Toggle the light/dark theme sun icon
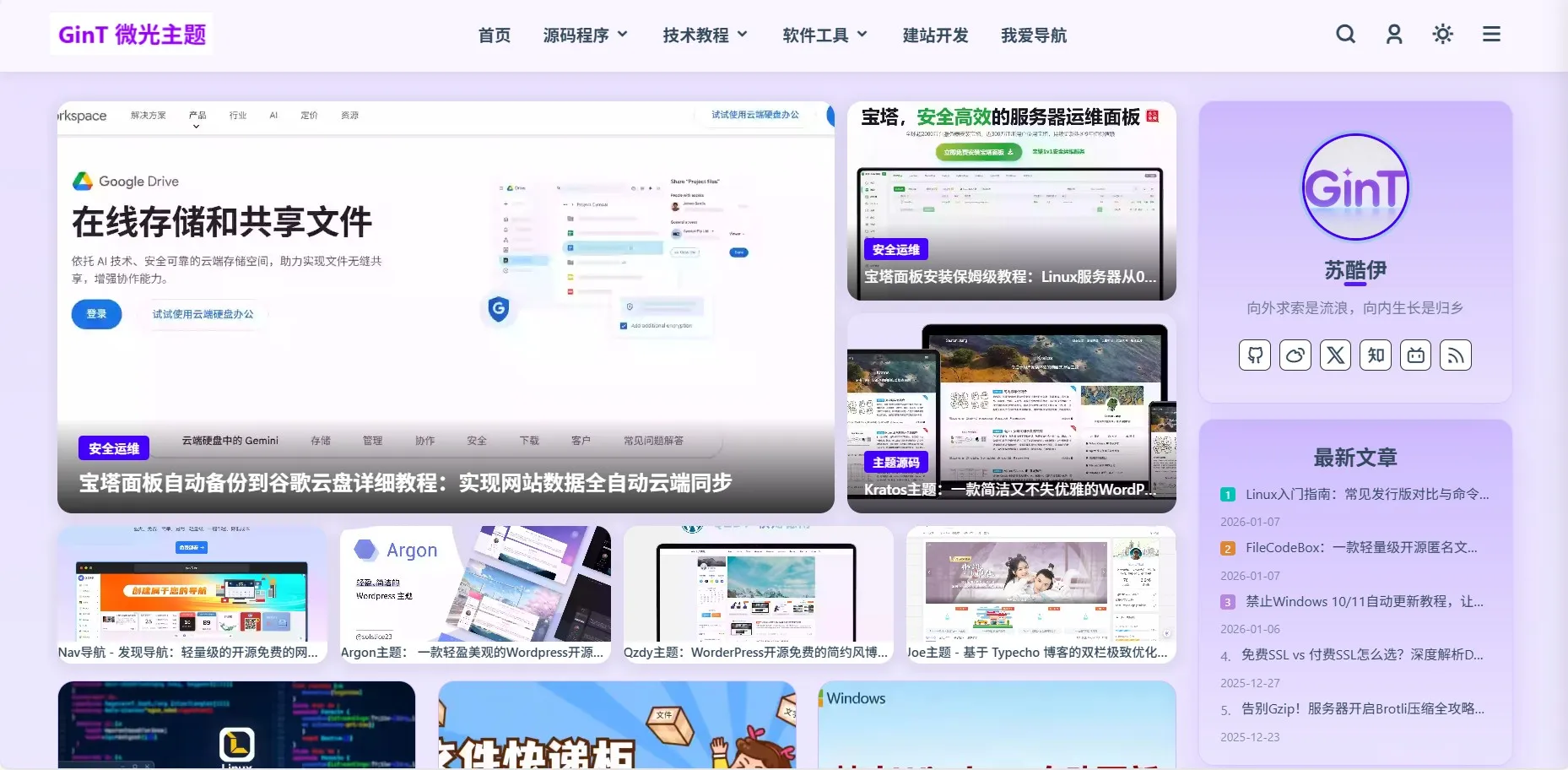The width and height of the screenshot is (1568, 770). point(1443,35)
